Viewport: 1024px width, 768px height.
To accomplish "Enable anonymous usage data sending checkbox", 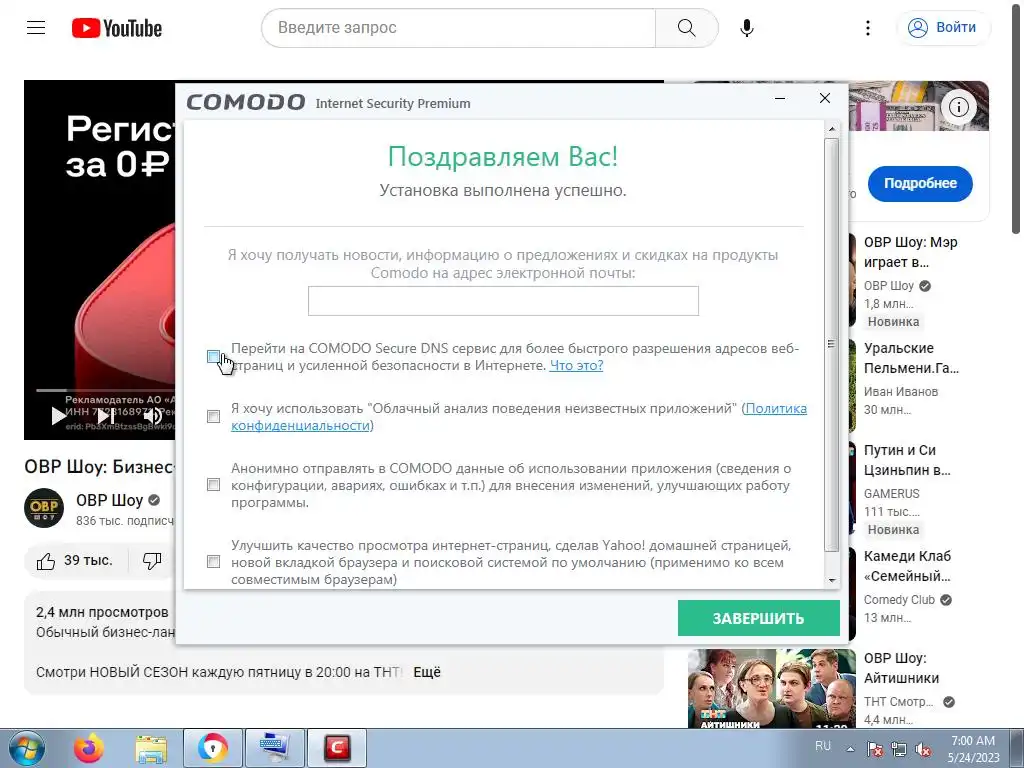I will click(x=214, y=485).
